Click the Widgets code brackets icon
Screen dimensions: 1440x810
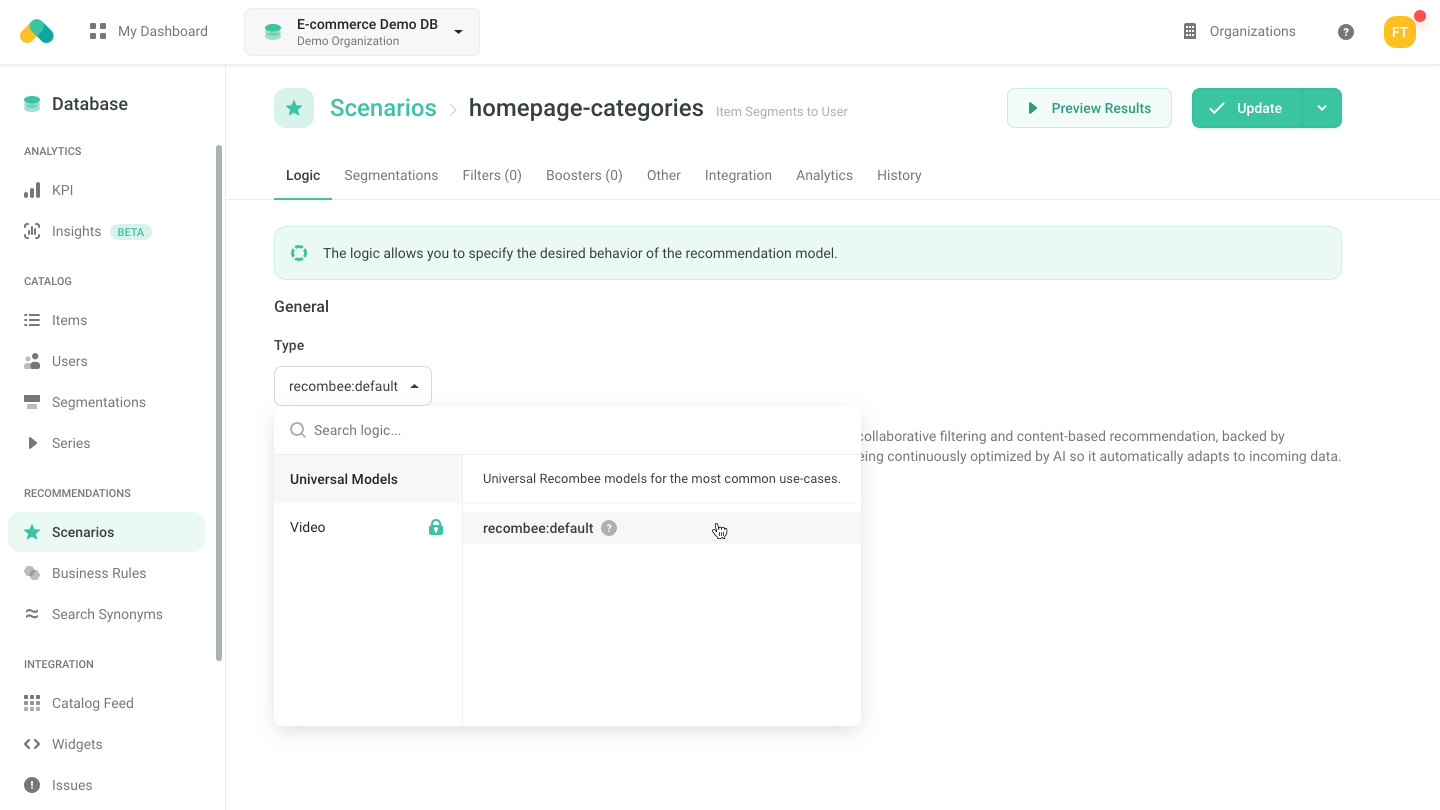point(32,744)
